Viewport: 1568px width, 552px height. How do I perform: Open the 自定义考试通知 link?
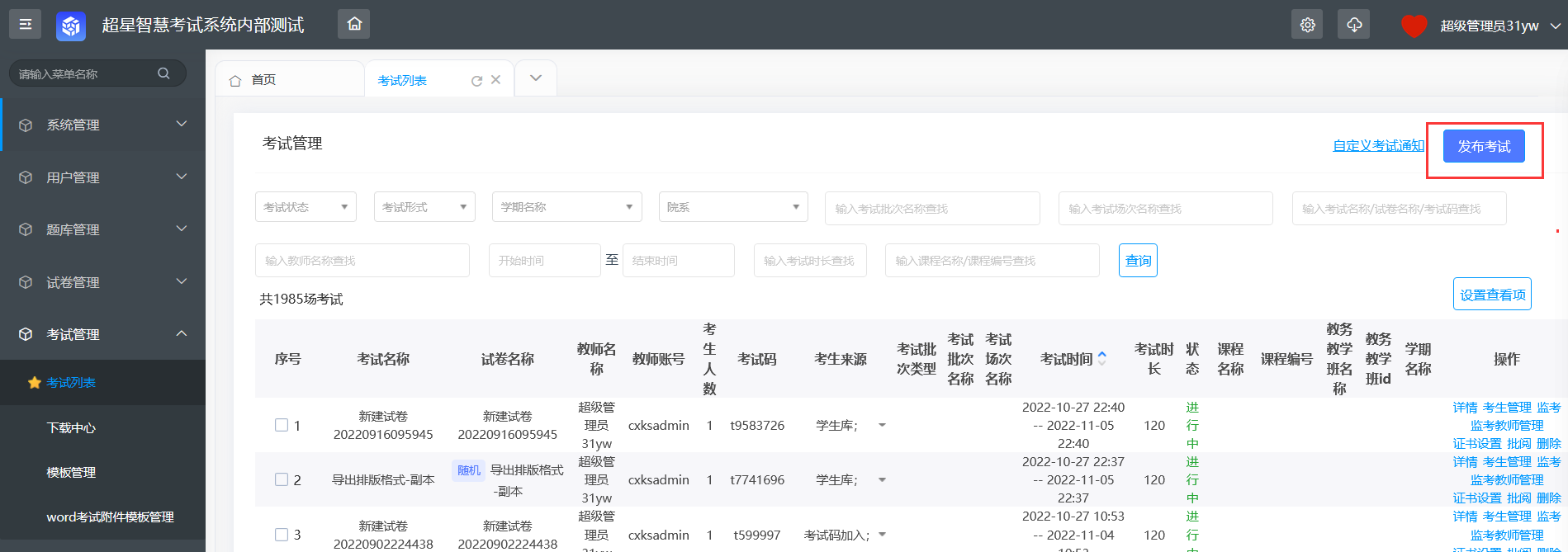1378,146
